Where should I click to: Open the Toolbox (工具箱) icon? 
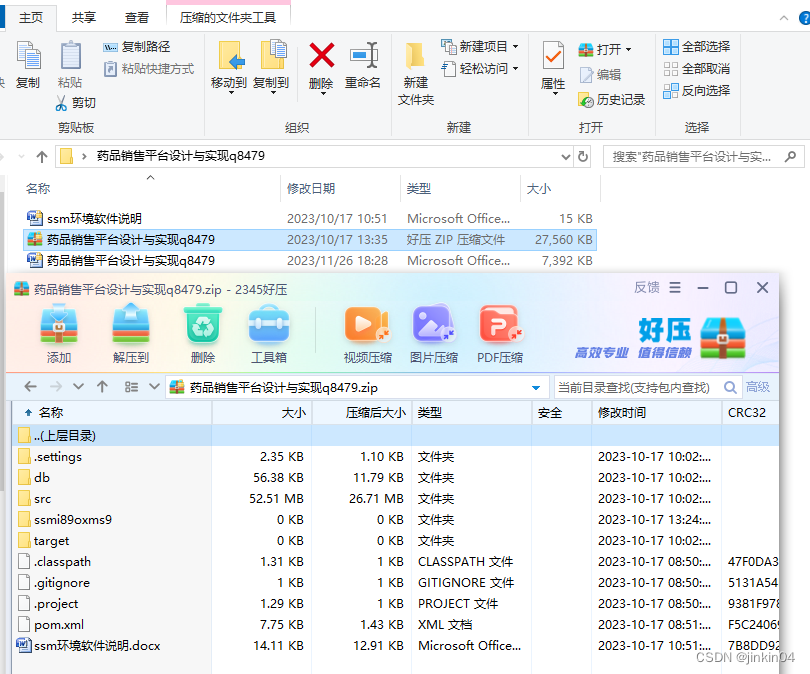pos(269,324)
